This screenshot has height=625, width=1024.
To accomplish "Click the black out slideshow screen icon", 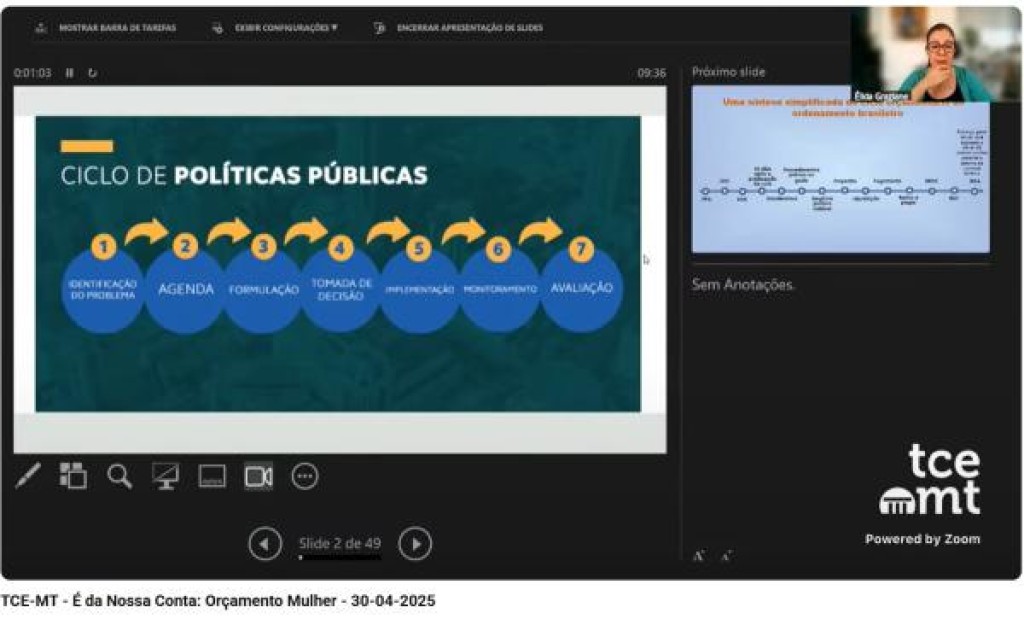I will pos(166,476).
